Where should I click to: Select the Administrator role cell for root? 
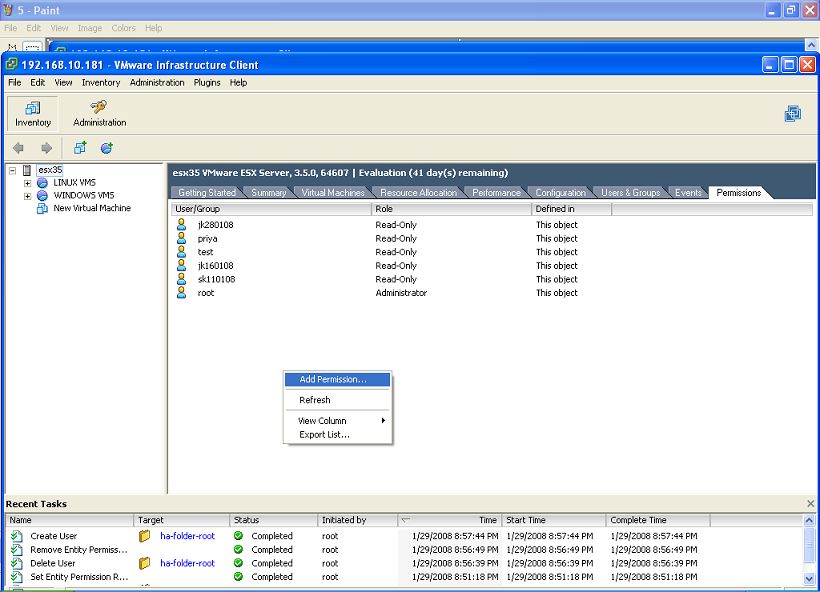[x=401, y=293]
